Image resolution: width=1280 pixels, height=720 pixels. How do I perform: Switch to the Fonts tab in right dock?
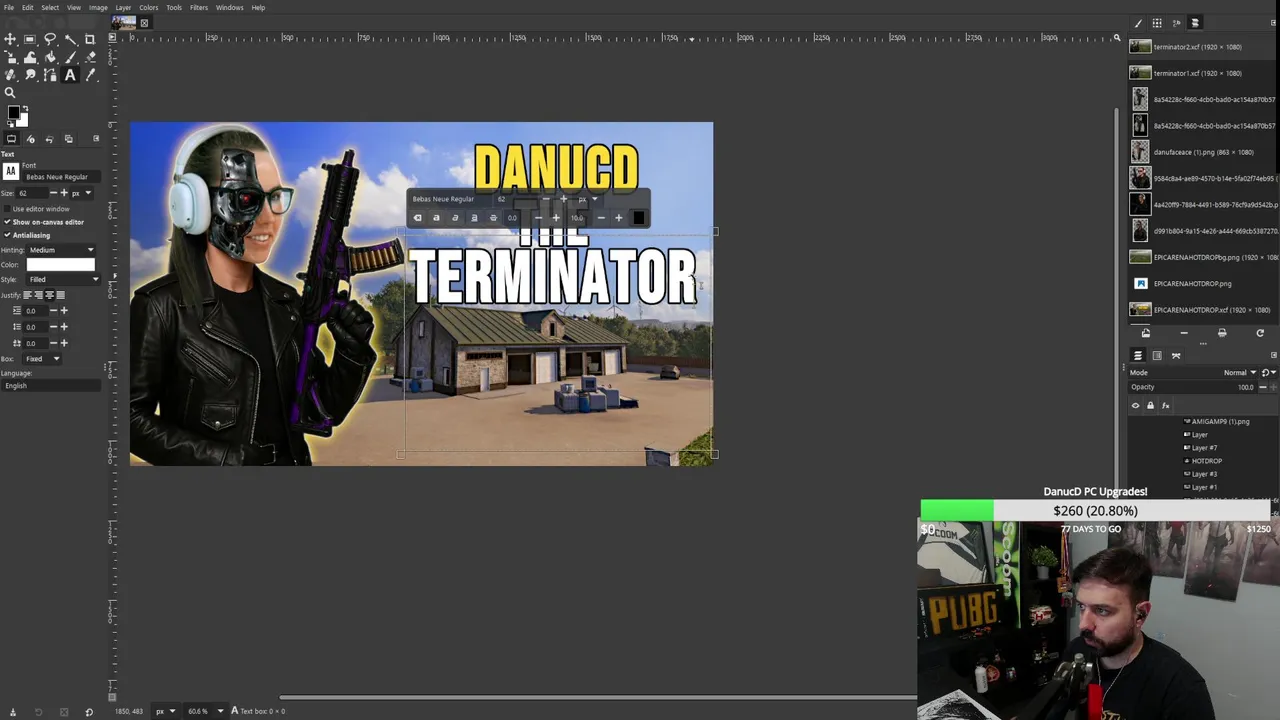[1176, 23]
